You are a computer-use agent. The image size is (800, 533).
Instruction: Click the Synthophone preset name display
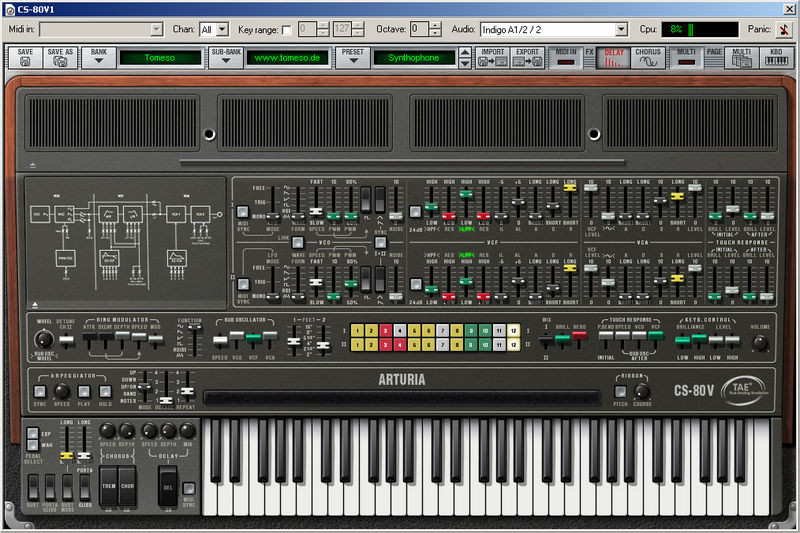click(x=414, y=58)
